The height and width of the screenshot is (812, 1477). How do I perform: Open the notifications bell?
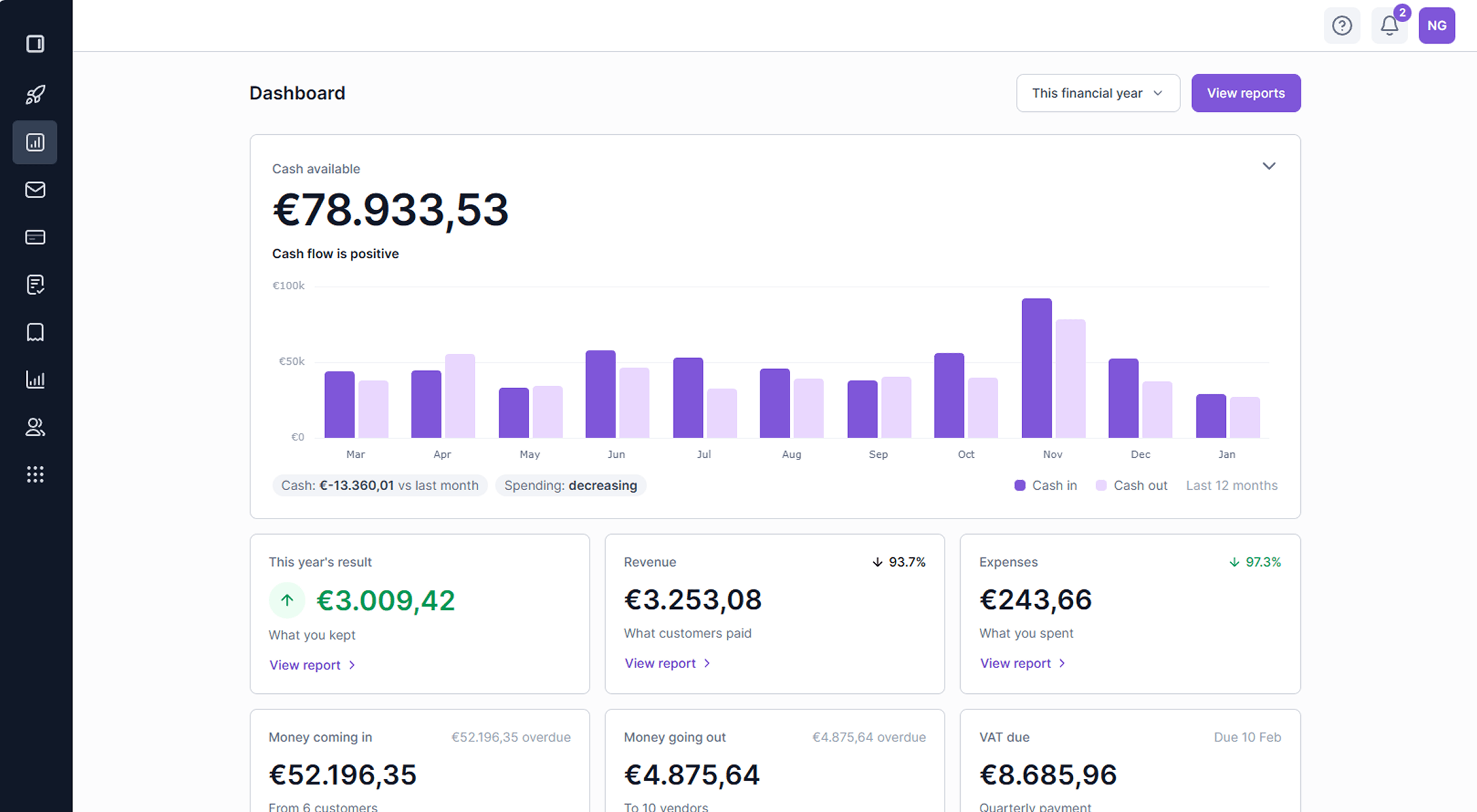pos(1390,26)
